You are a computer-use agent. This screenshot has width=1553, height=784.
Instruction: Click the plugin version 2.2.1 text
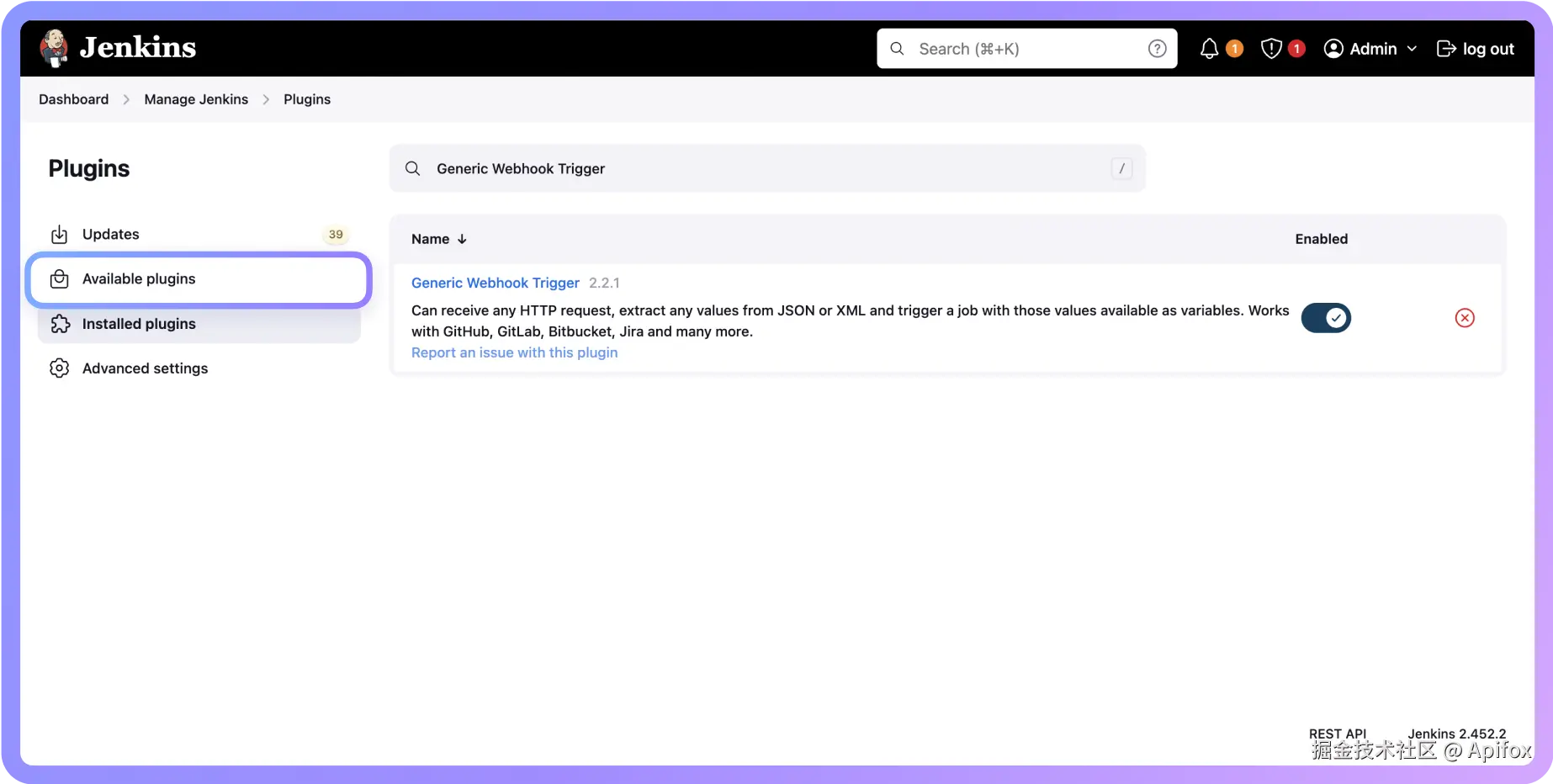point(604,283)
